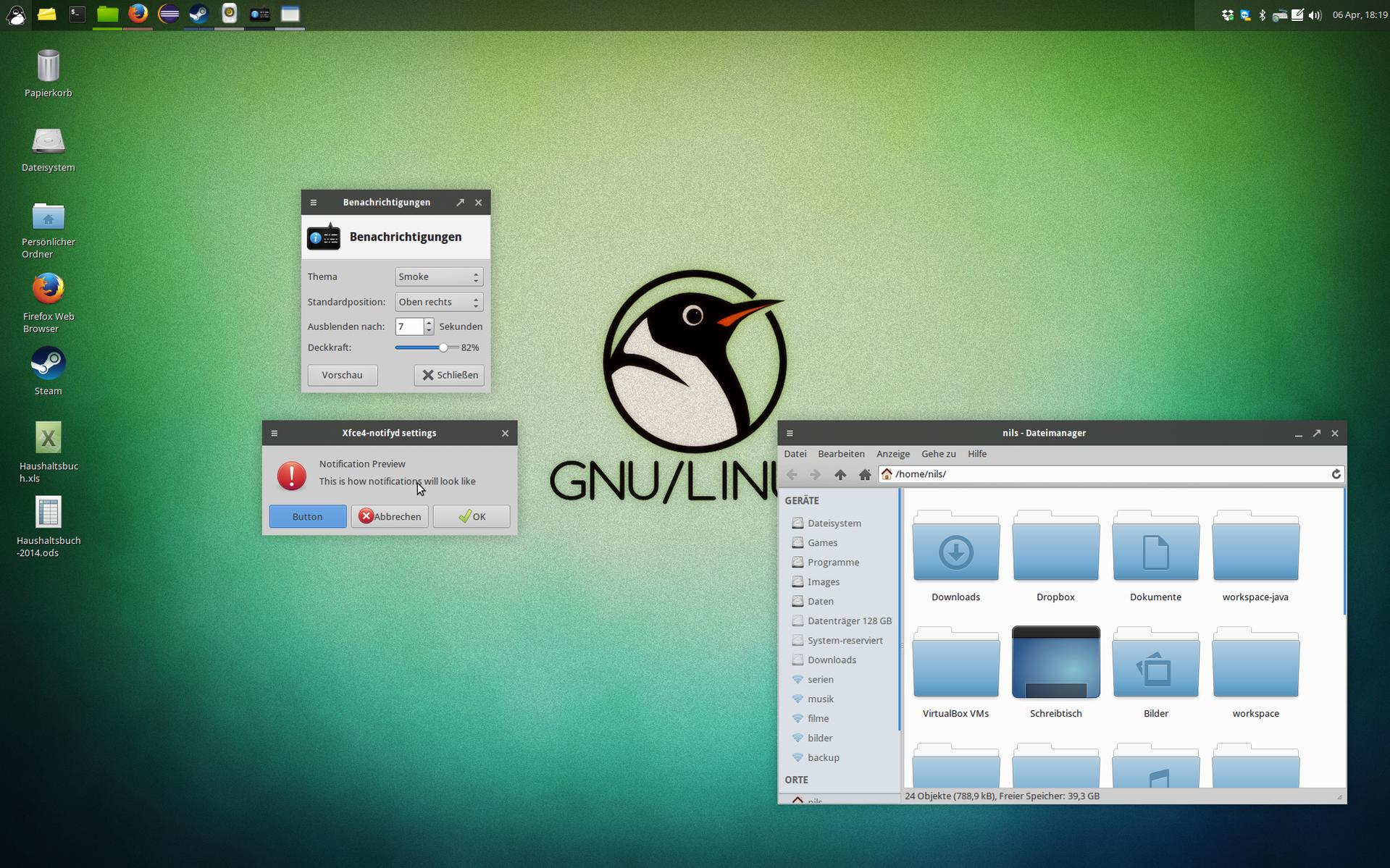The width and height of the screenshot is (1390, 868).
Task: Select the Steam desktop shortcut
Action: tap(48, 371)
